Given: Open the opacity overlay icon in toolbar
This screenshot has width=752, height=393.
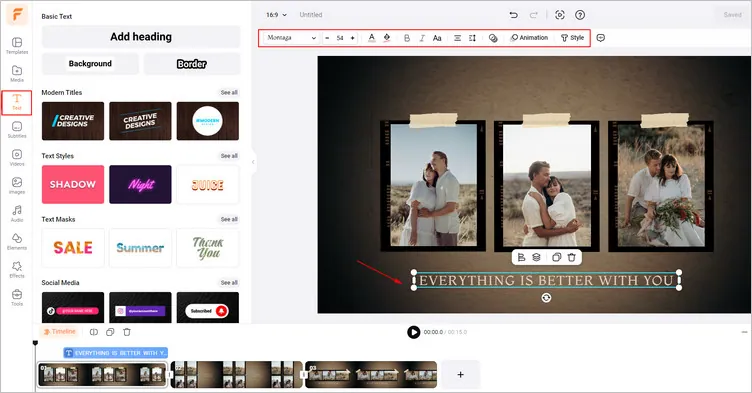Looking at the screenshot, I should [493, 38].
